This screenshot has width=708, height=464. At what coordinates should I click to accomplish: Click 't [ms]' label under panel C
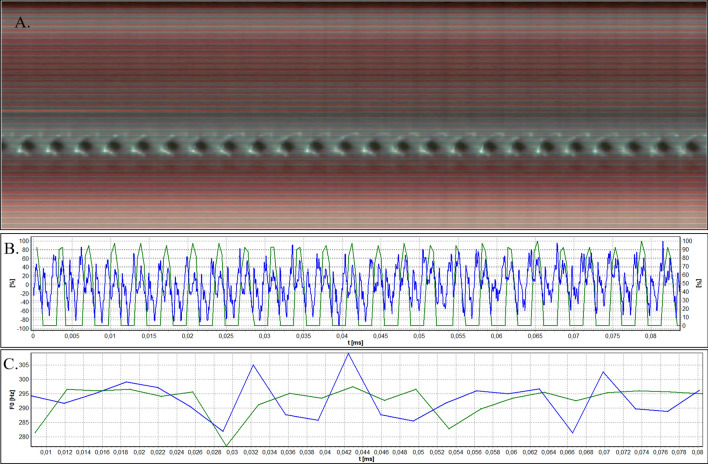coord(366,459)
